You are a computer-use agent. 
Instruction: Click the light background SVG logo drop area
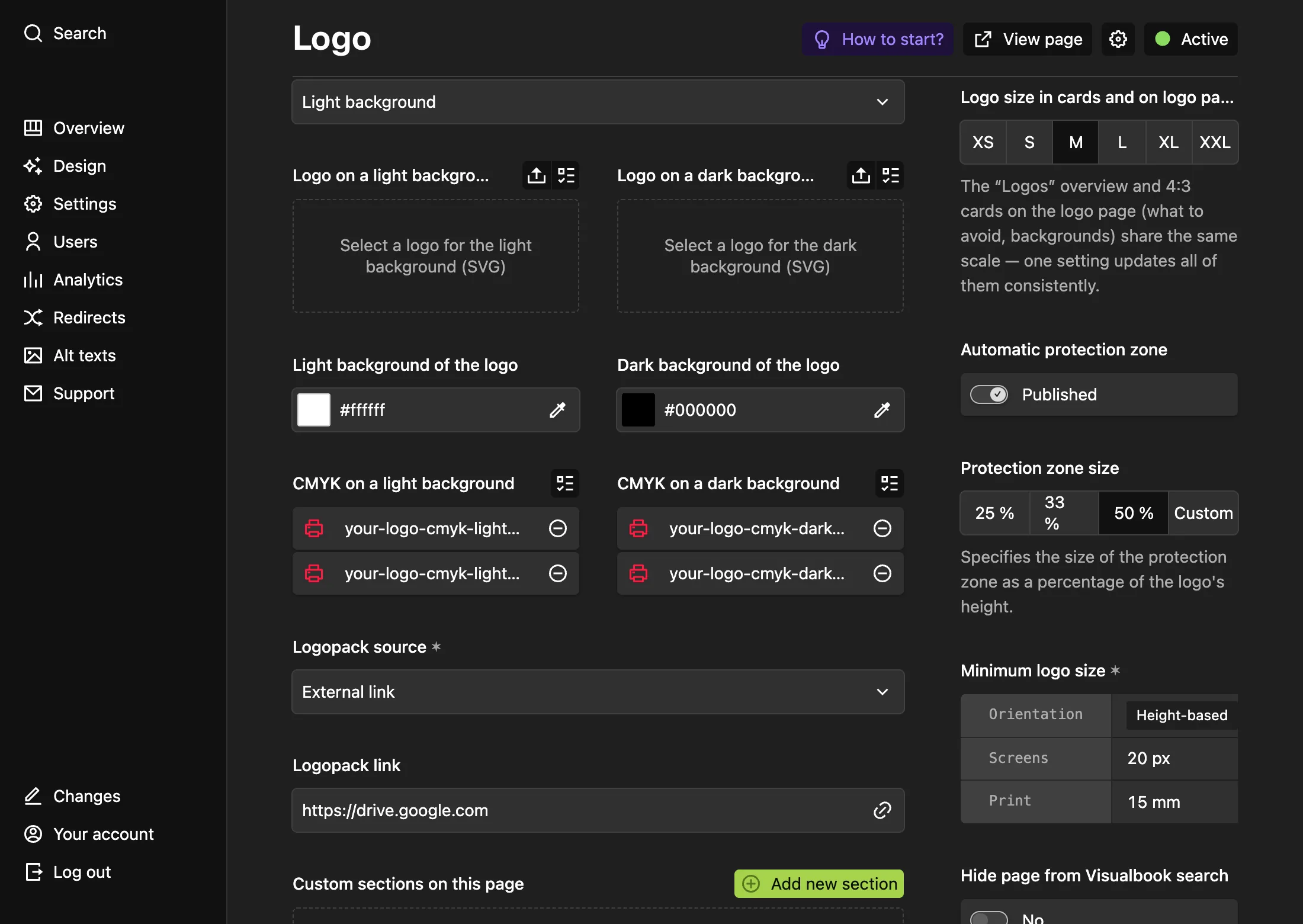(436, 256)
